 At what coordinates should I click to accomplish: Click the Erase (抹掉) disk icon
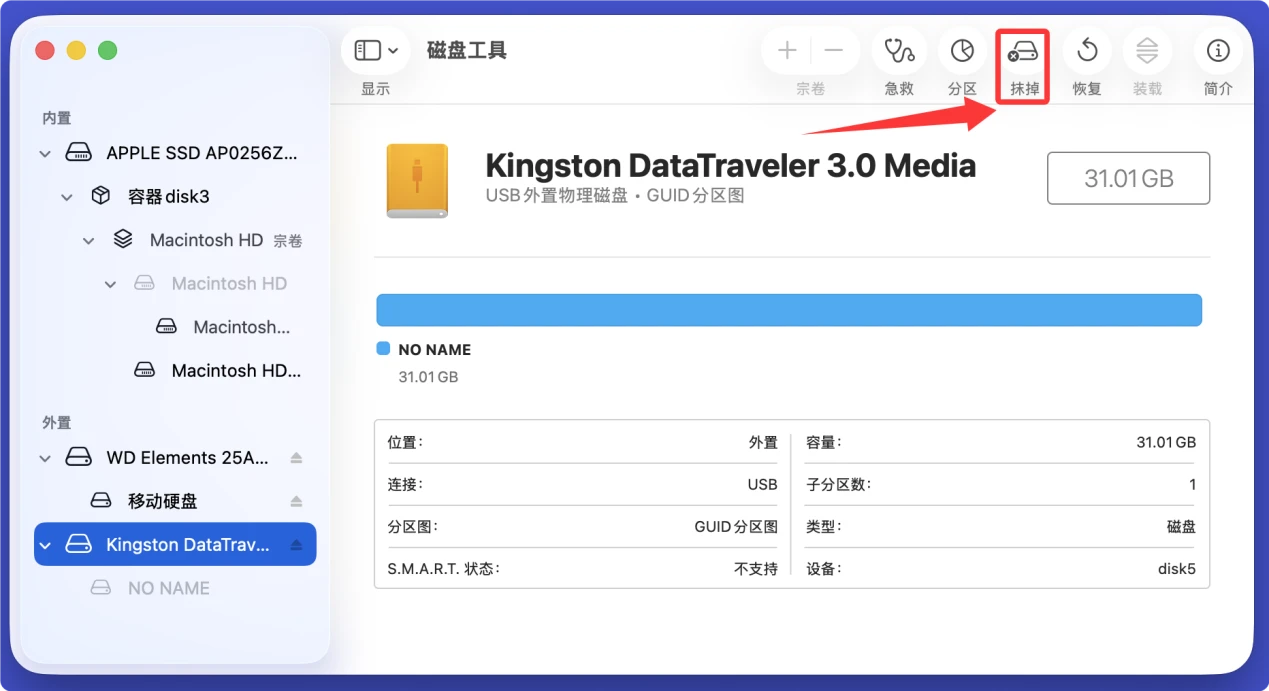[x=1023, y=50]
